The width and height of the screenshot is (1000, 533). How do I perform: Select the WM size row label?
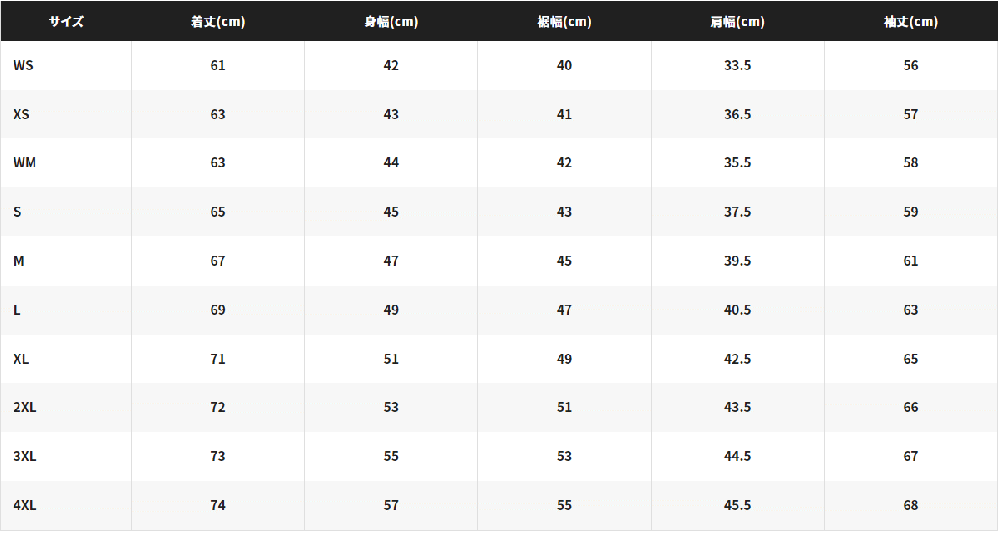coord(24,163)
